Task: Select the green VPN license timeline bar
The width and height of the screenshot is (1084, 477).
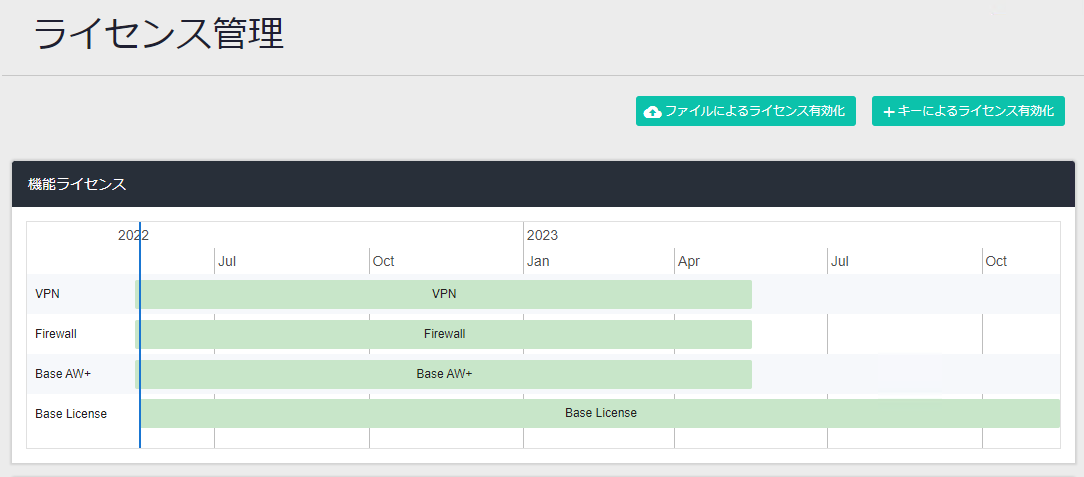Action: coord(443,294)
